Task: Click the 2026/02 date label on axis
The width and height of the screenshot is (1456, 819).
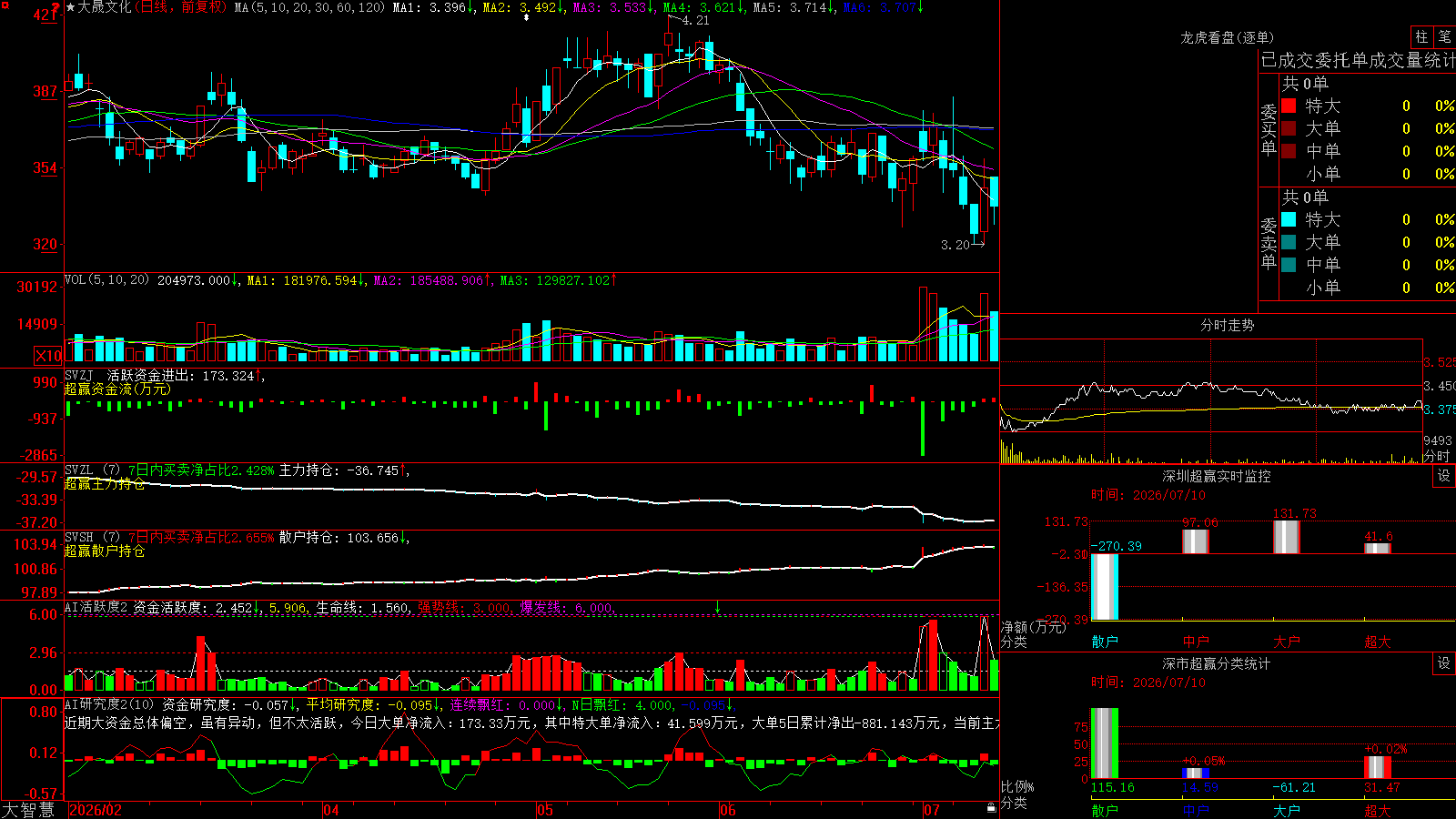Action: 96,810
